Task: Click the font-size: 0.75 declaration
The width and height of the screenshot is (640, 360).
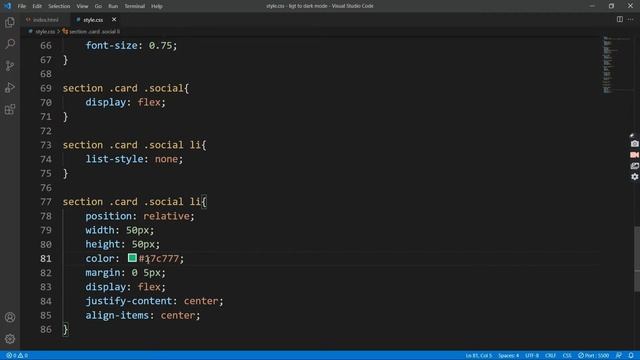Action: click(x=131, y=45)
